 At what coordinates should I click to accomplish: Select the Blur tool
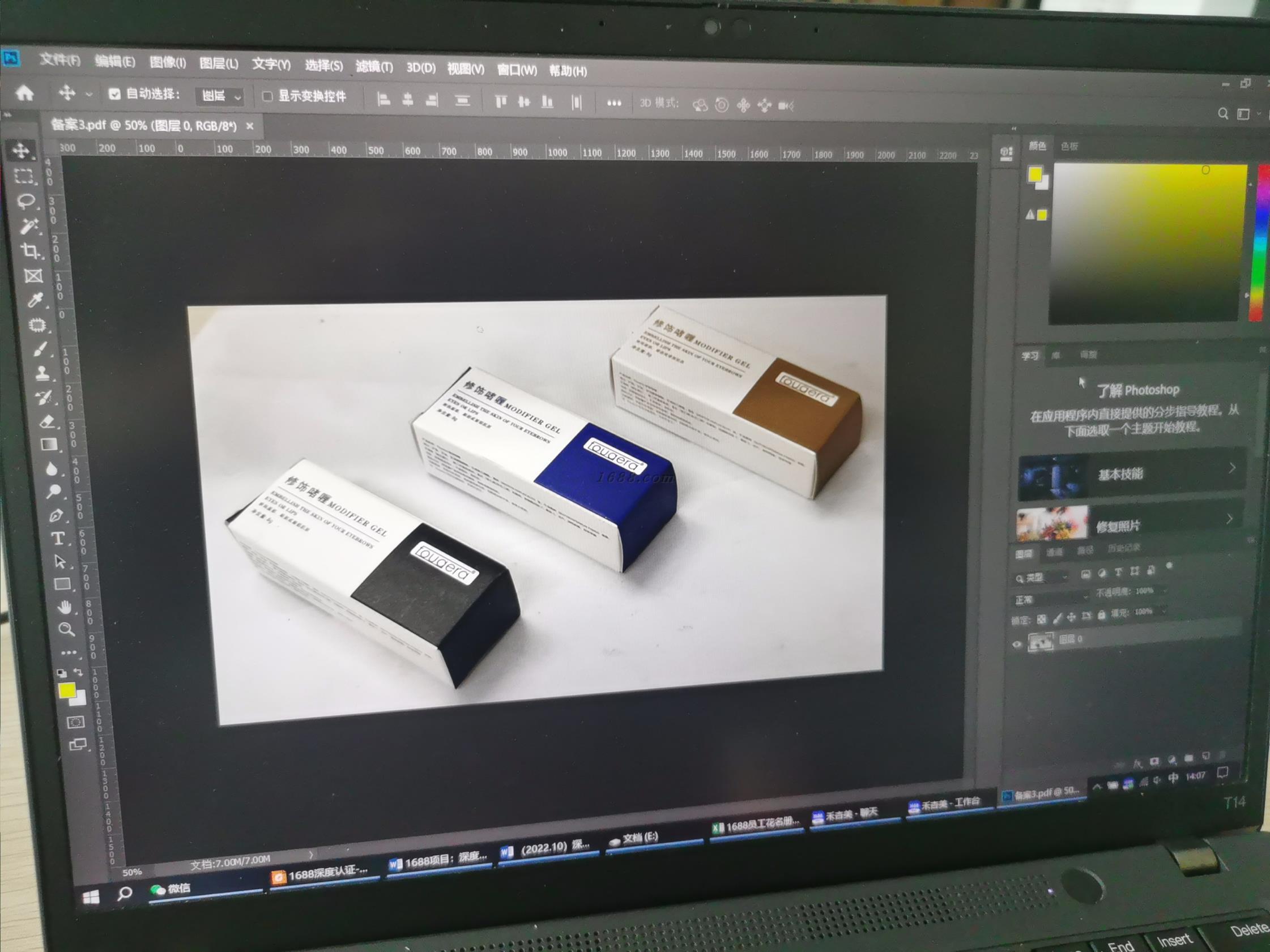[x=52, y=469]
